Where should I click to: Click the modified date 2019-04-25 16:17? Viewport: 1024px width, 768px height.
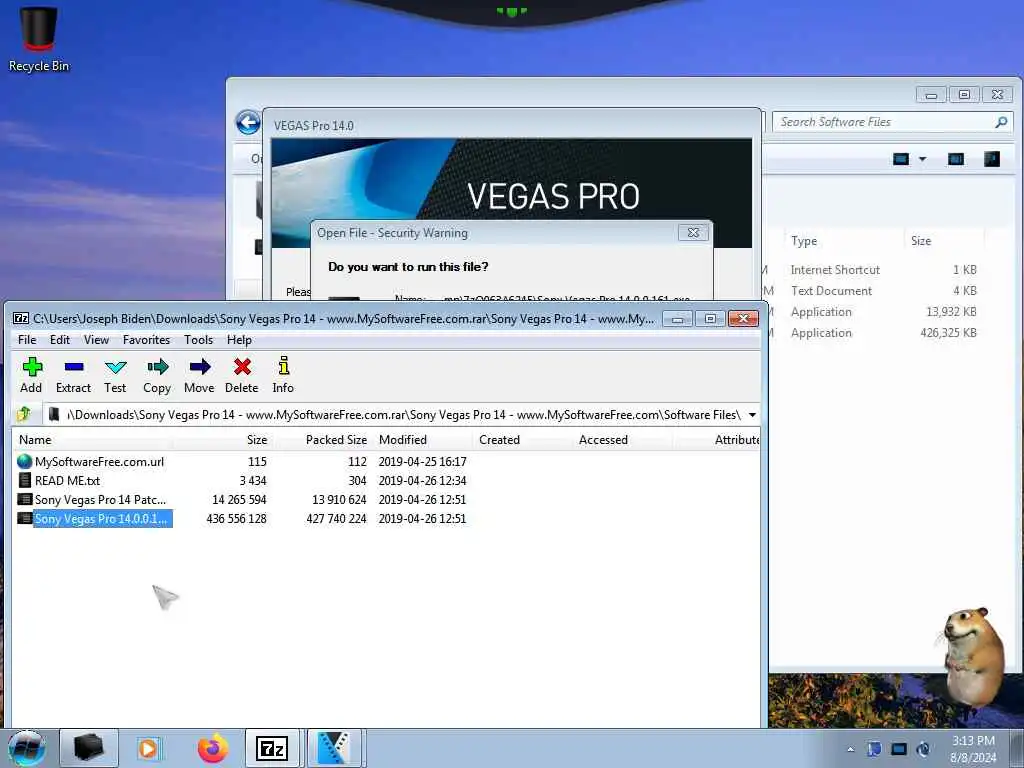423,462
